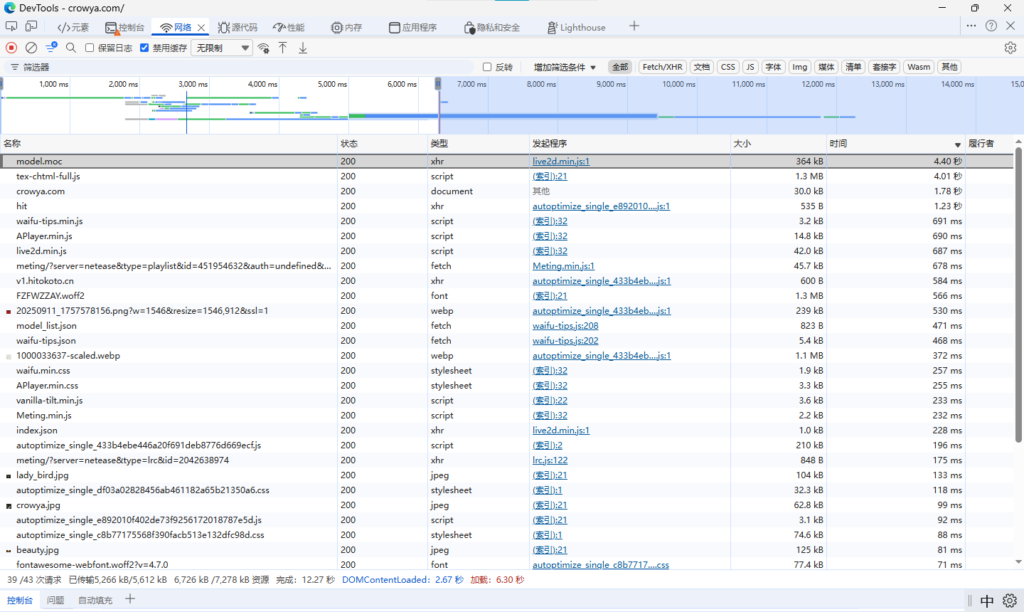Select the inspect element tool
Screen dimensions: 1024x612
[x=12, y=27]
